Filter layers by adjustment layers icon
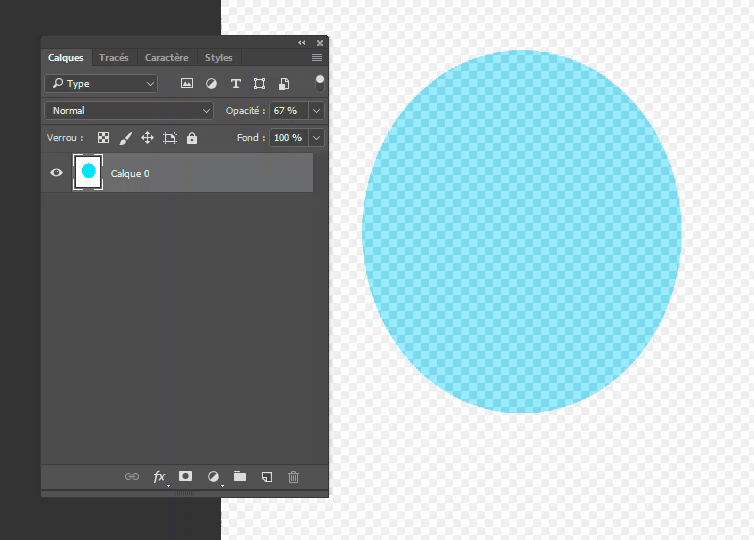Screen dimensions: 754x540 (211, 84)
